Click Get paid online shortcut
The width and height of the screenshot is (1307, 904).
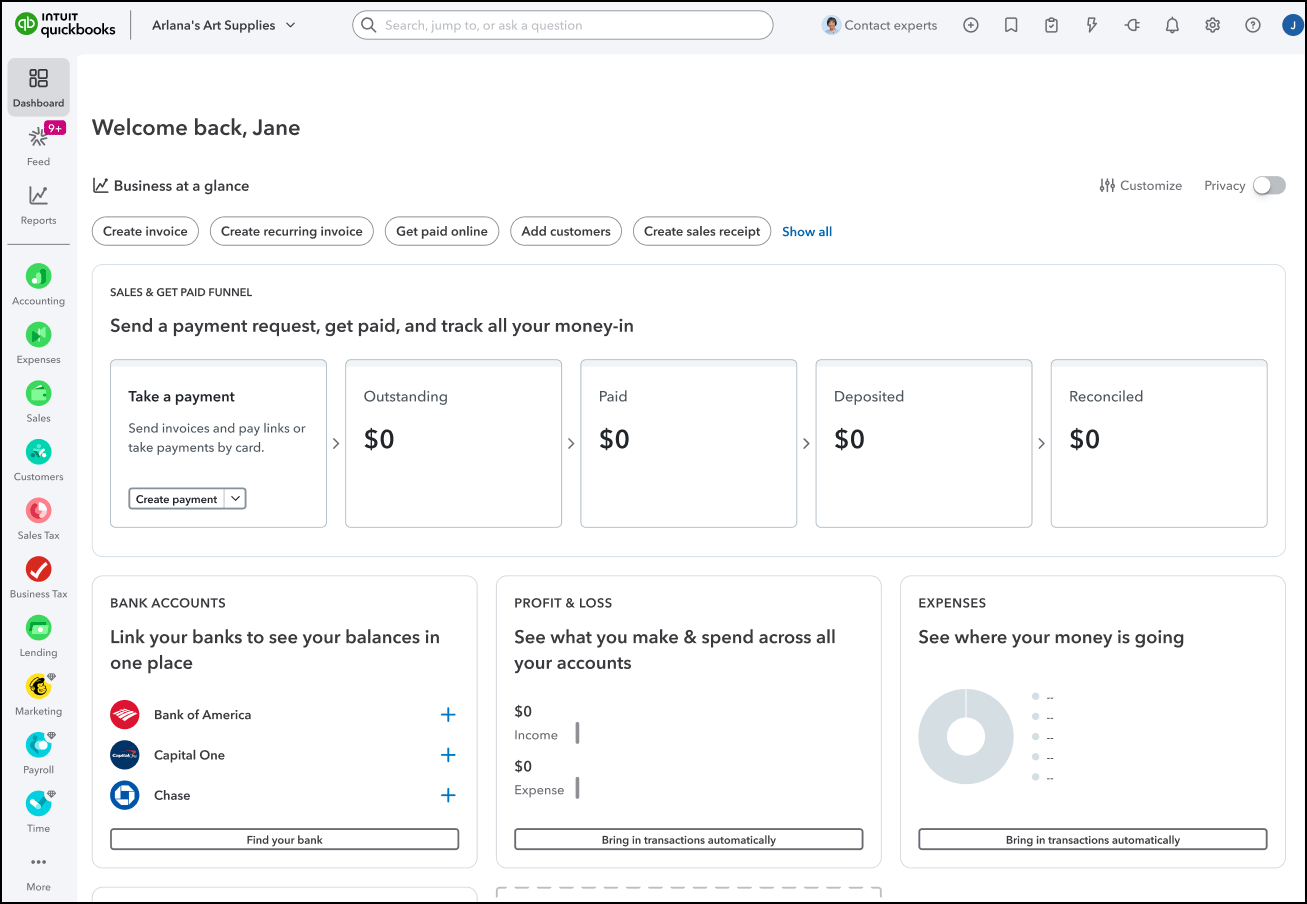coord(442,231)
